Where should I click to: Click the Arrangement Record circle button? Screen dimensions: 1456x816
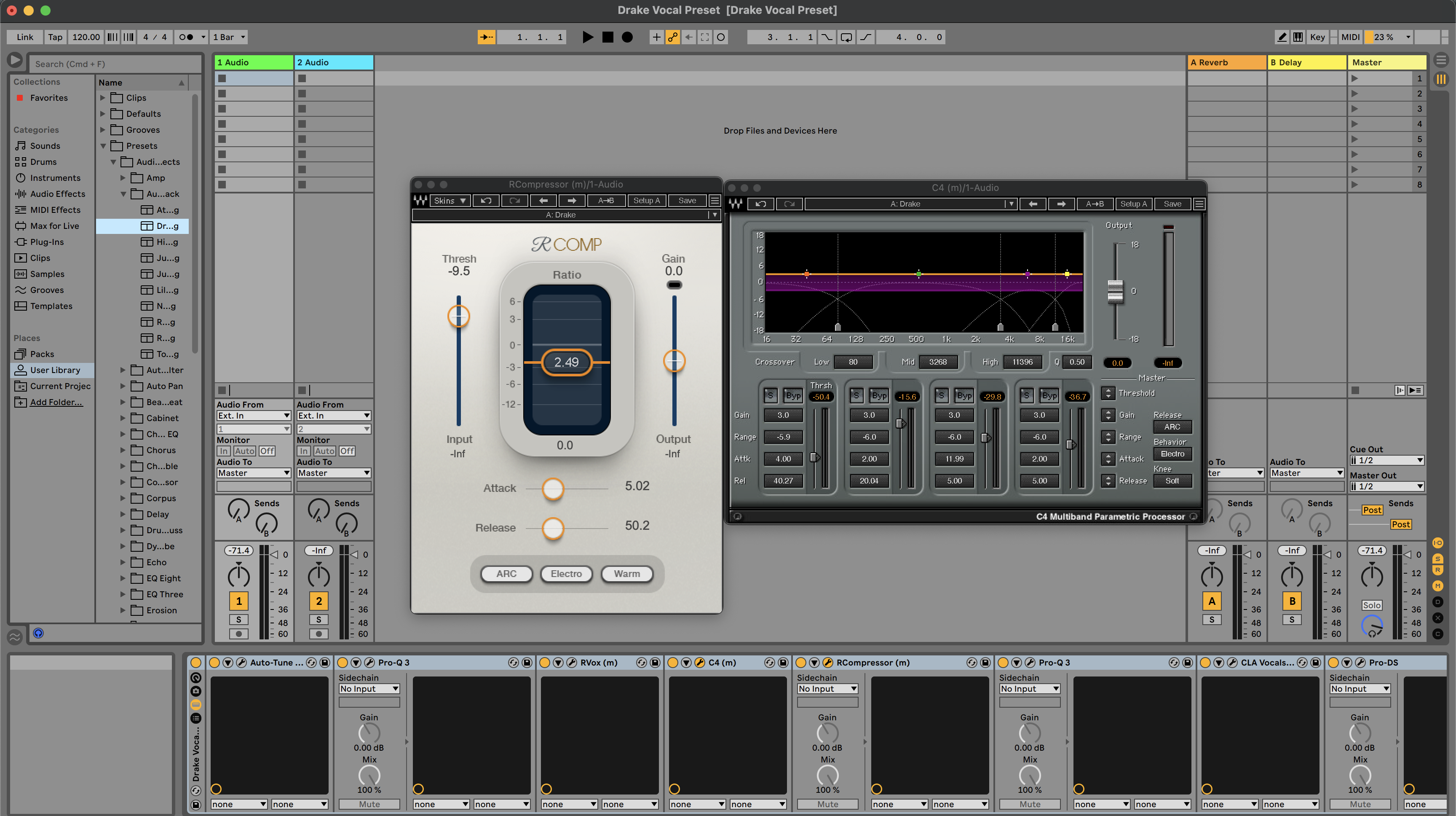click(627, 38)
